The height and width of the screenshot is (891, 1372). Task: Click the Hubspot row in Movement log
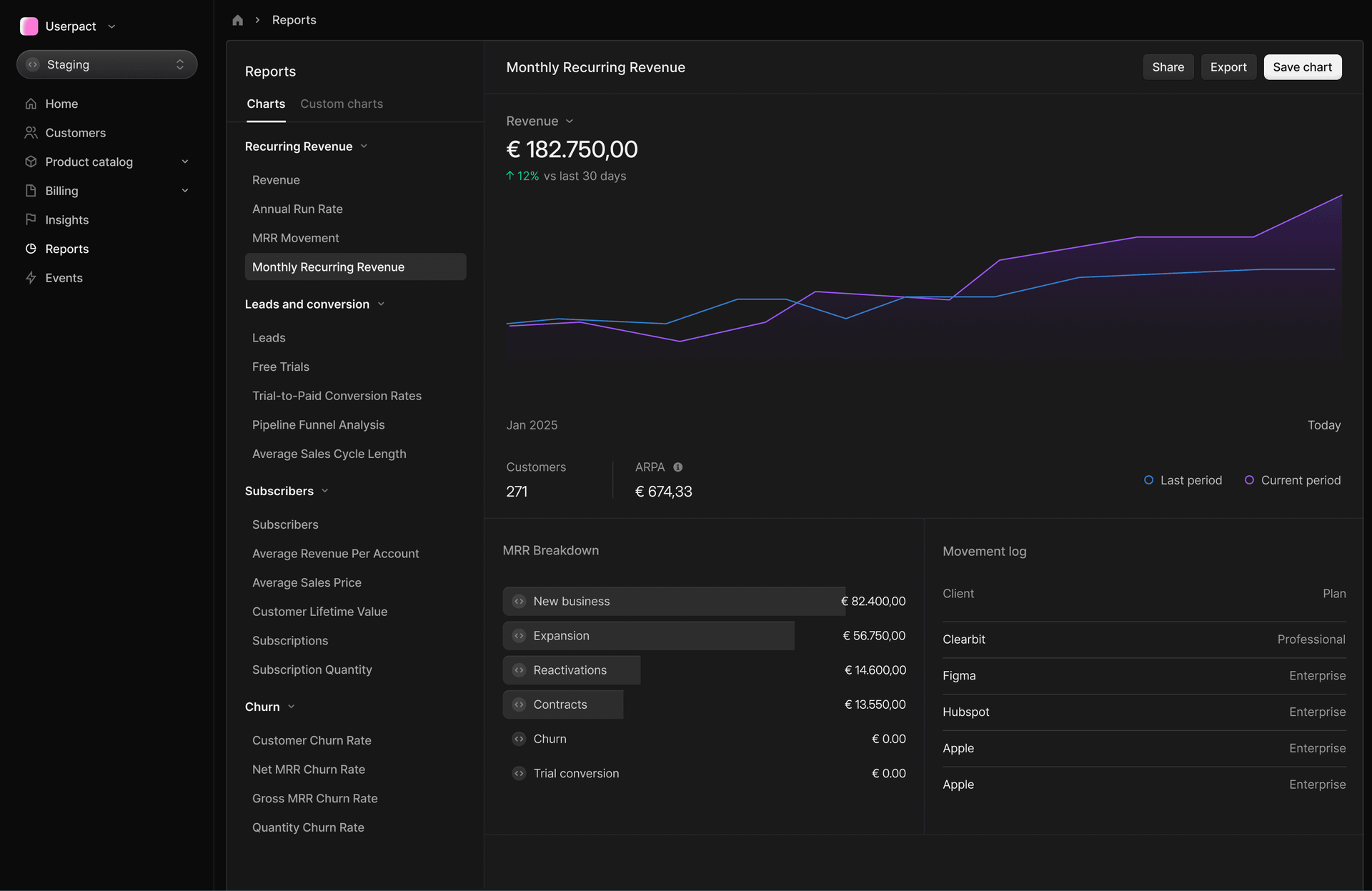[x=1144, y=712]
